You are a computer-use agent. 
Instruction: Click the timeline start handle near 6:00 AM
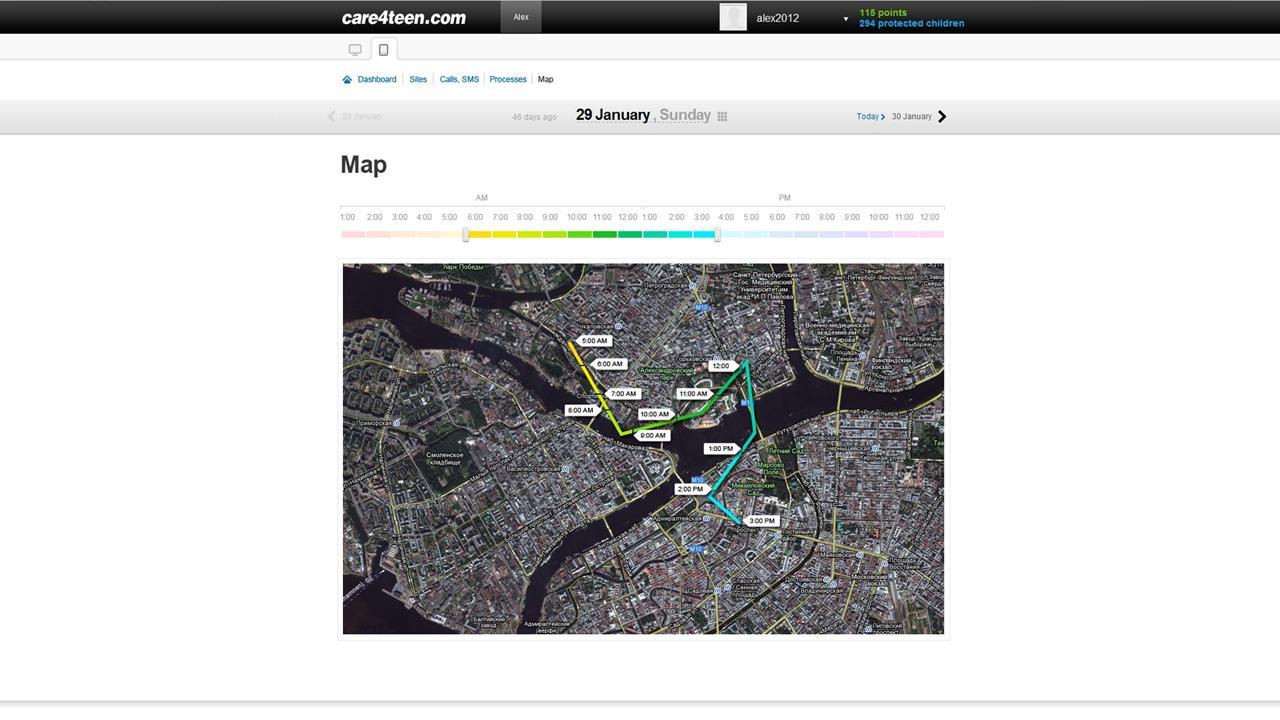(466, 234)
